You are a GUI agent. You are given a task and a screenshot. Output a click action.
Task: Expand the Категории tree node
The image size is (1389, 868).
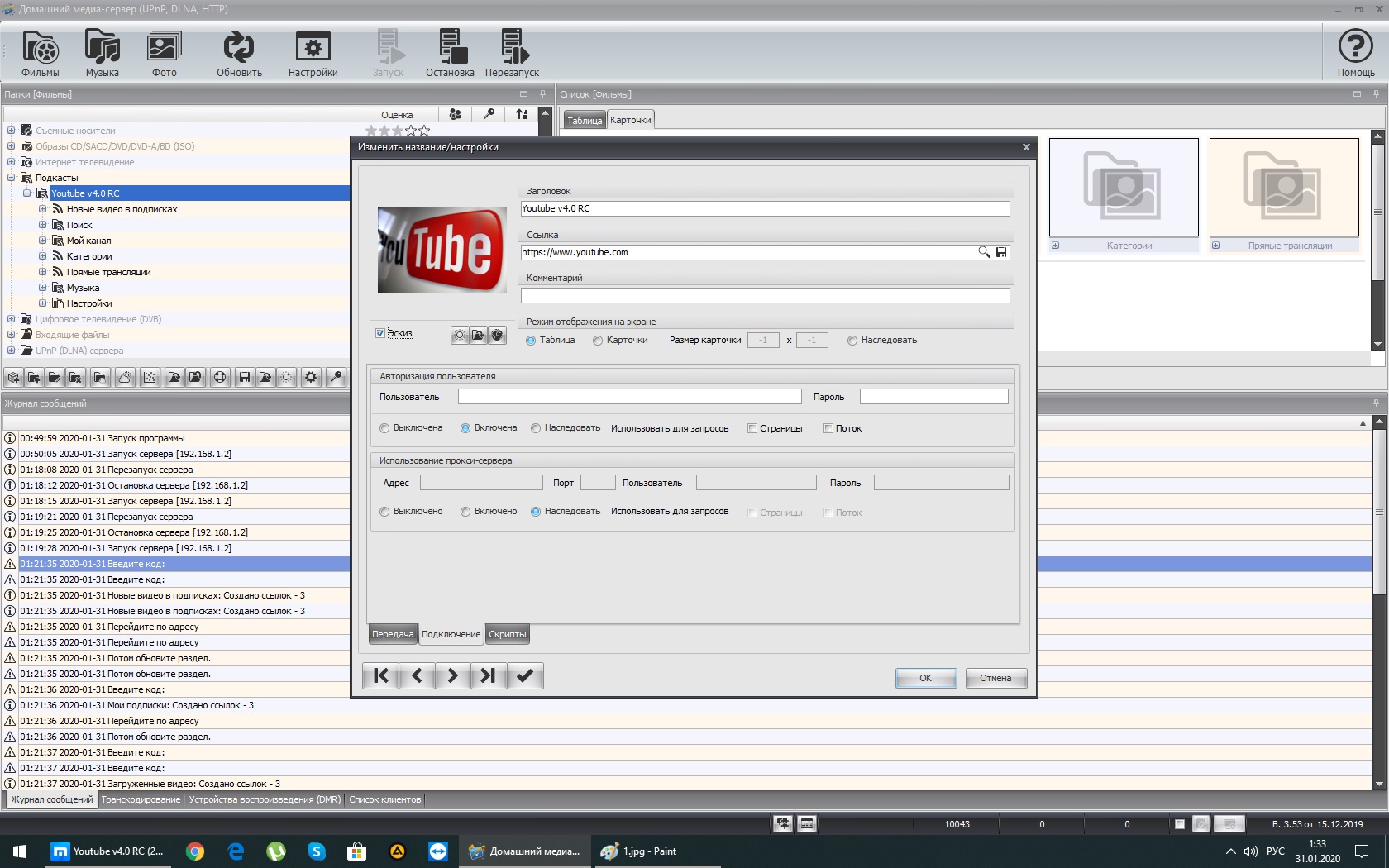[x=42, y=256]
